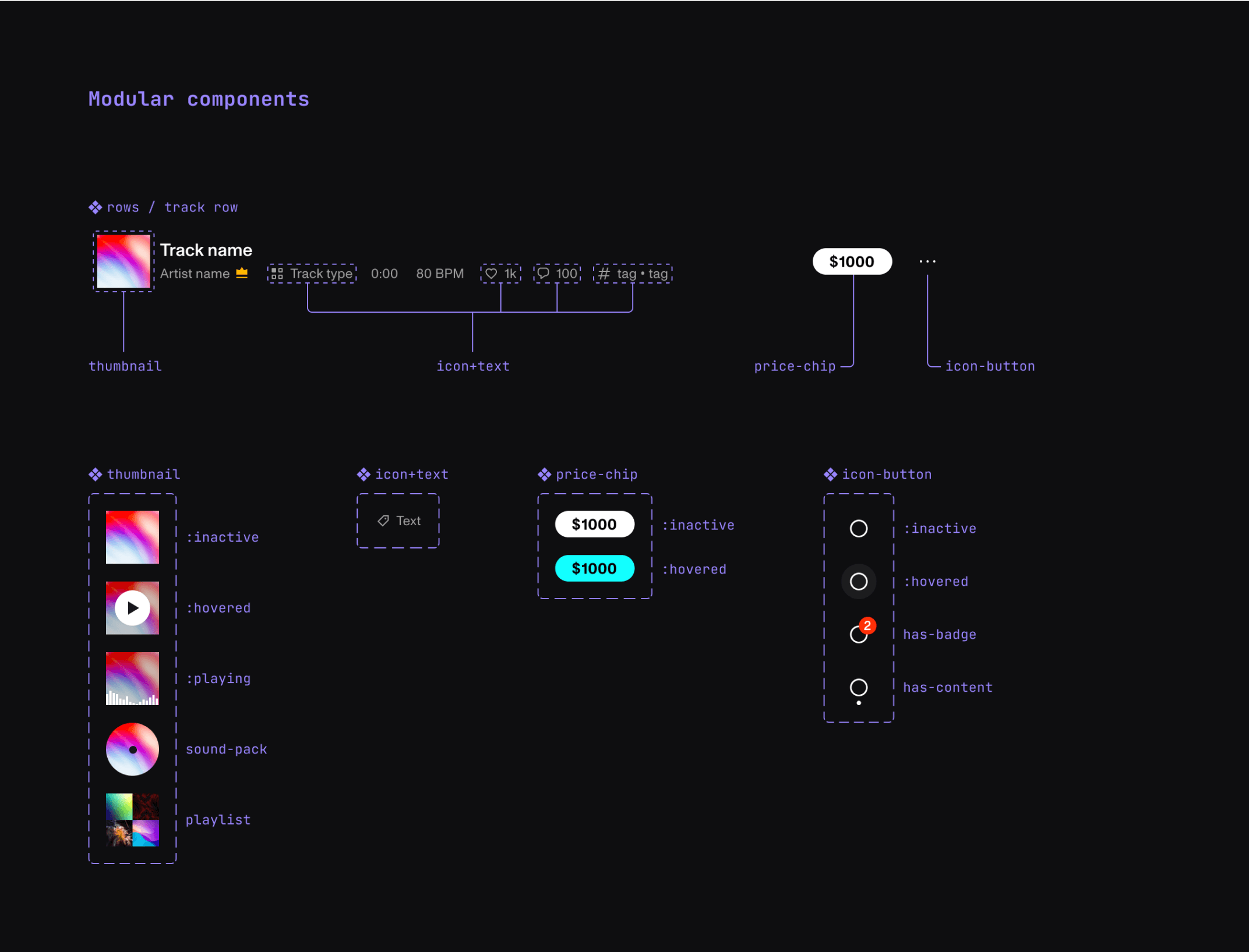Screen dimensions: 1249x952
Task: Click the cyan hovered $1000 price chip
Action: point(594,568)
